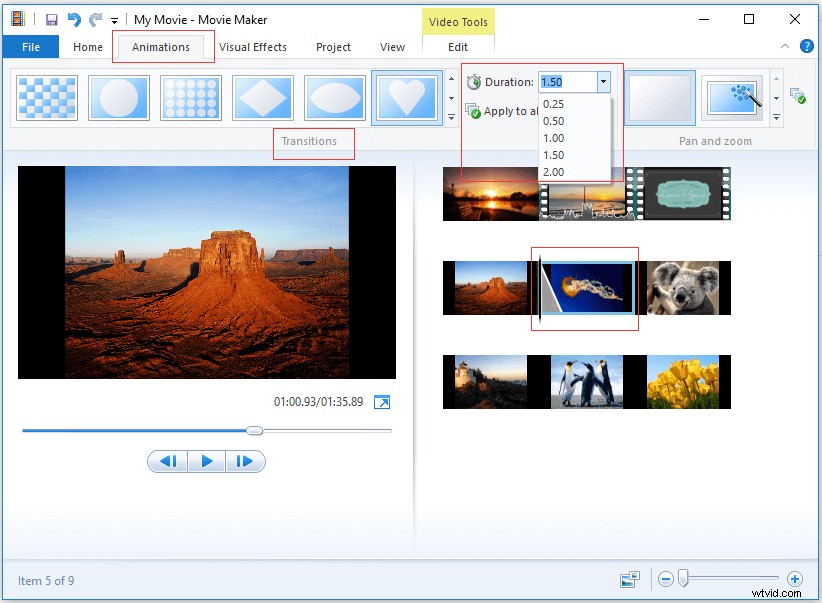Choose the diamond transition

tap(262, 97)
